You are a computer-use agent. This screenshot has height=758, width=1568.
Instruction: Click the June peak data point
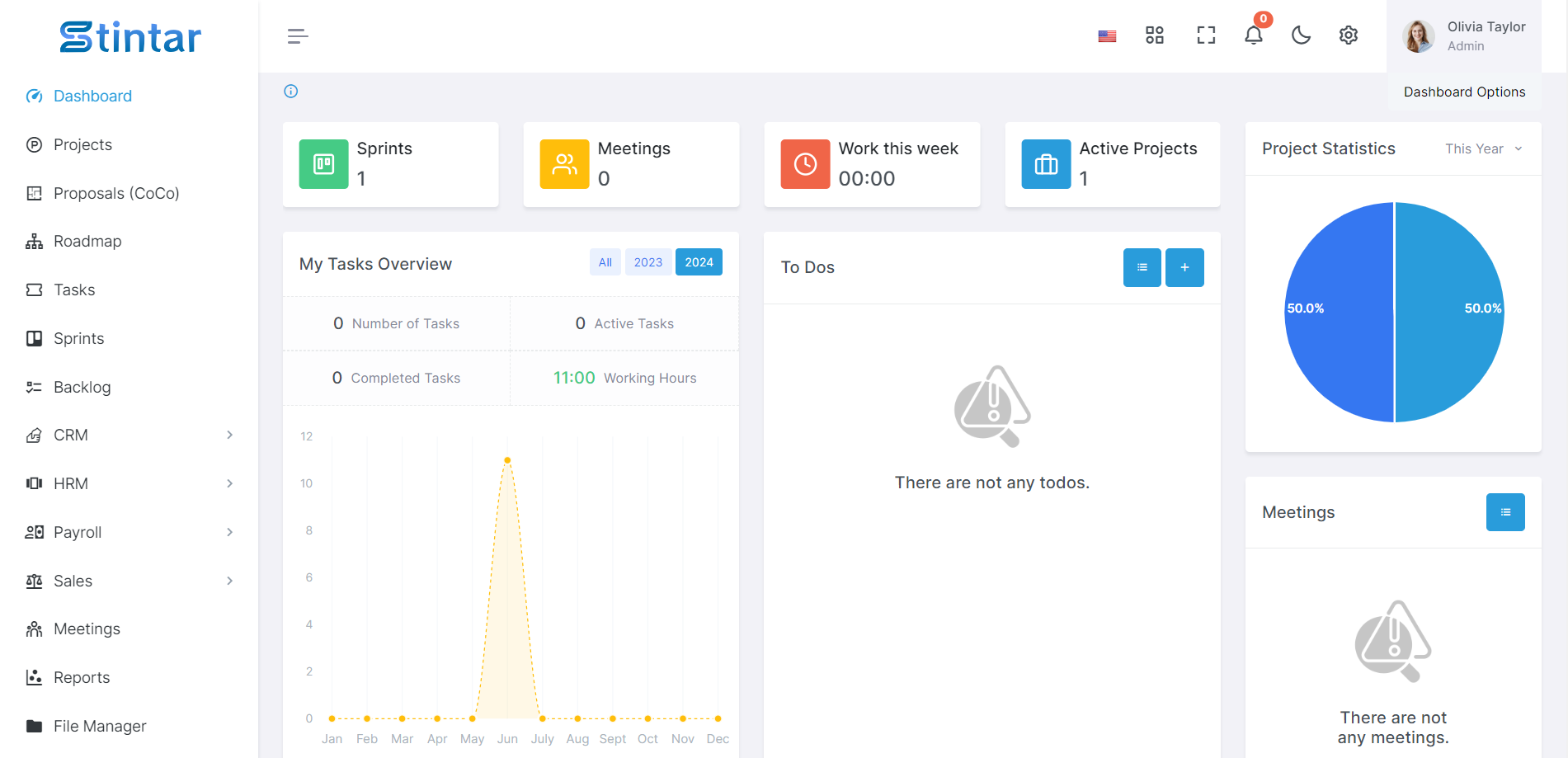click(507, 460)
